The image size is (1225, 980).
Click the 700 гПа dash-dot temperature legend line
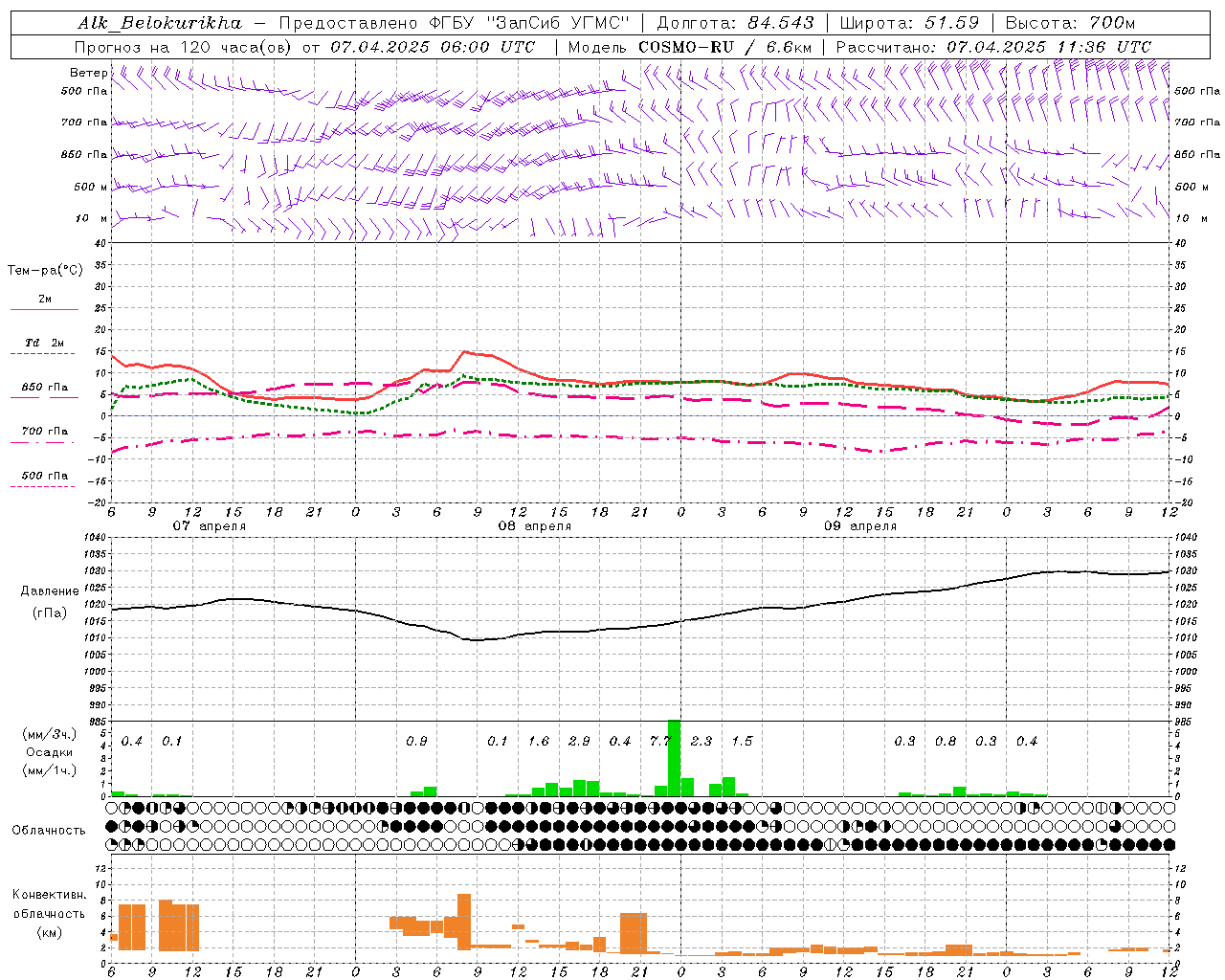coord(42,443)
